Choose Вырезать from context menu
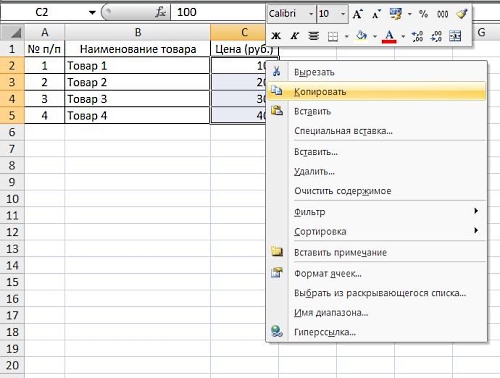Viewport: 500px width, 378px height. pos(377,72)
